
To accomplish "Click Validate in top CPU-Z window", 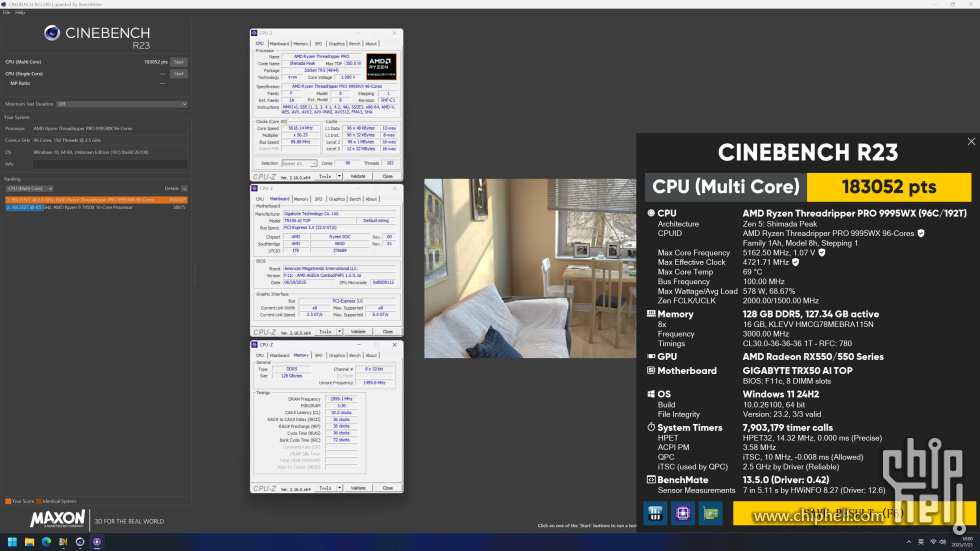I will tap(358, 176).
